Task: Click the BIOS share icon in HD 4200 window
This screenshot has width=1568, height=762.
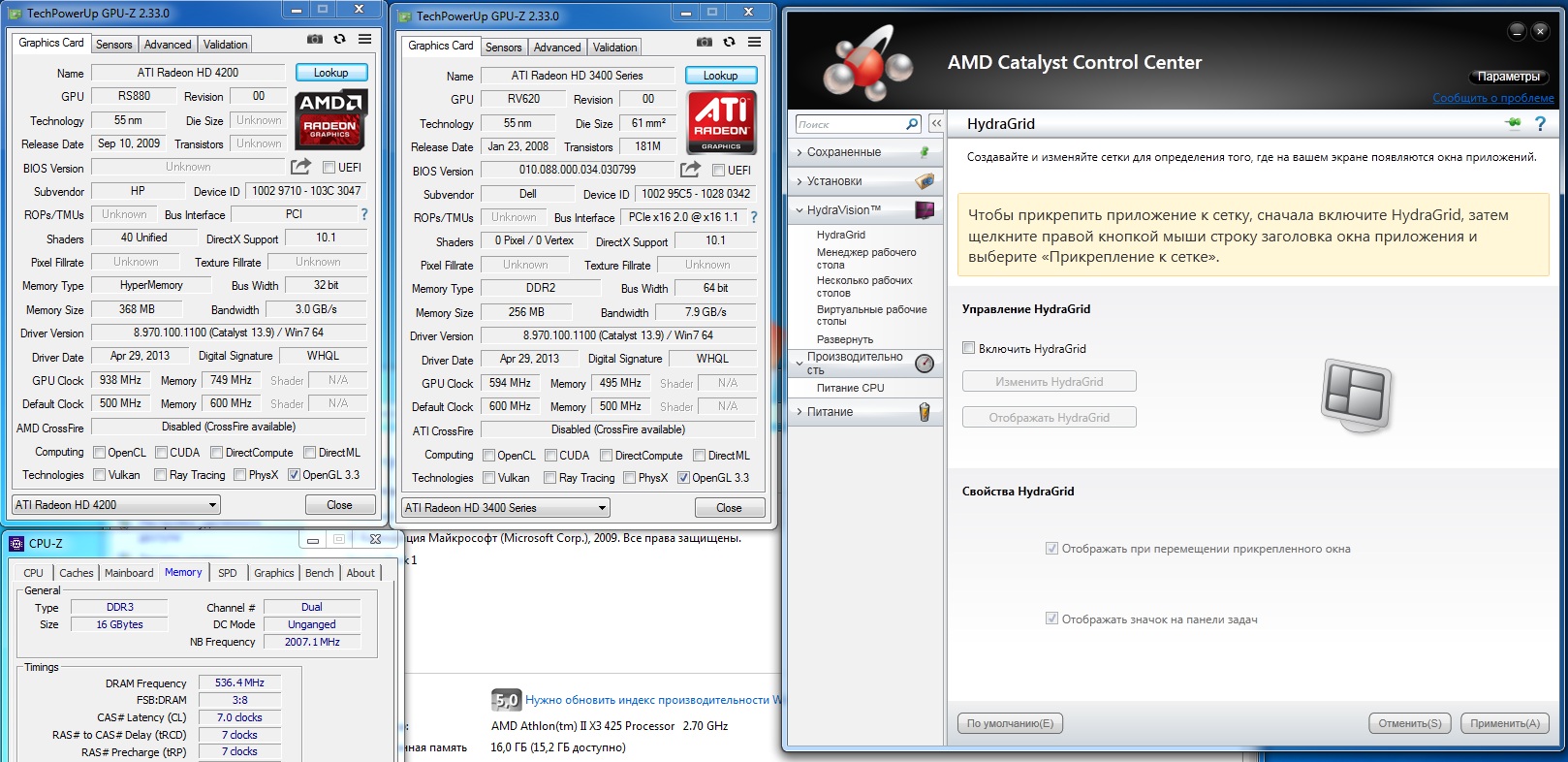Action: [301, 167]
